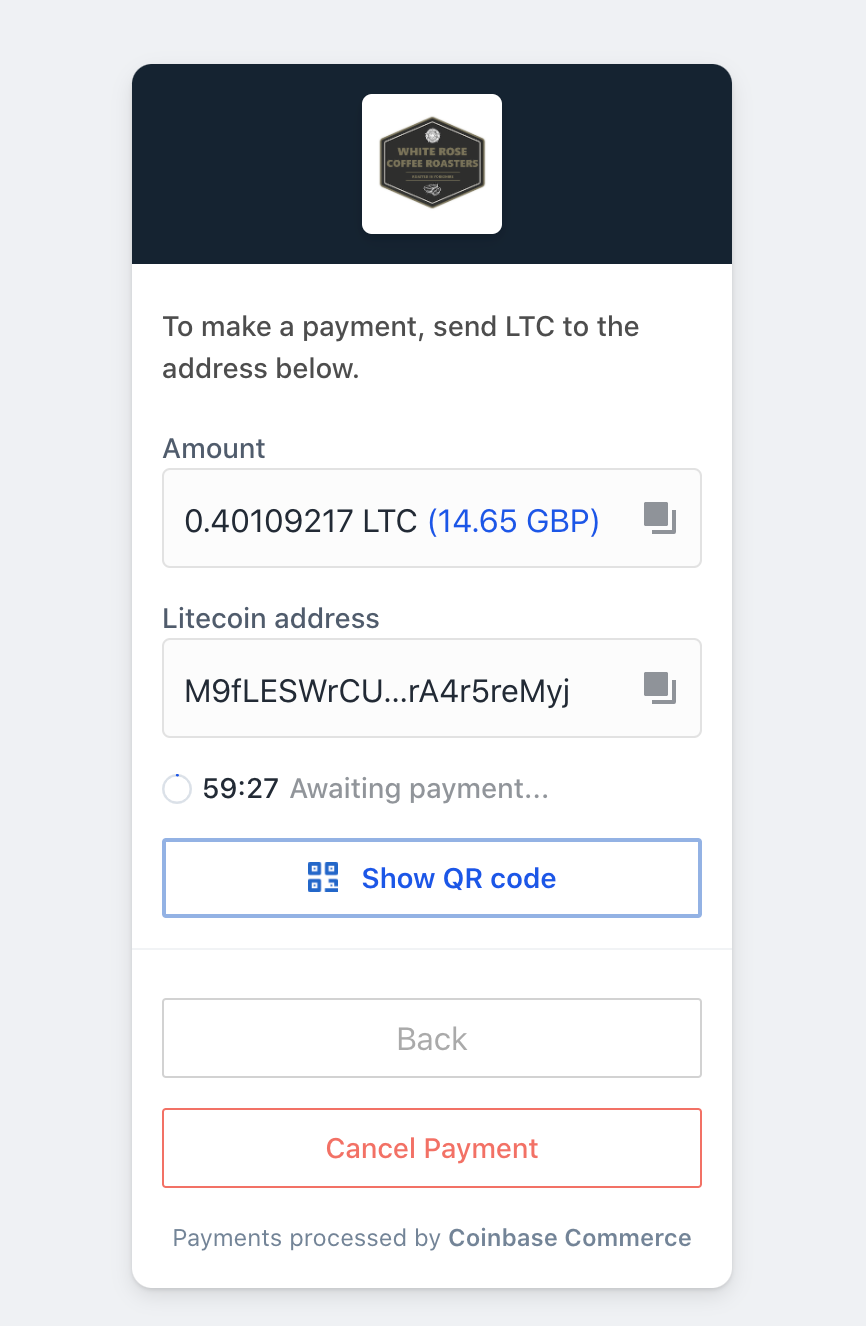Click the Litecoin address label
This screenshot has height=1326, width=866.
click(271, 618)
